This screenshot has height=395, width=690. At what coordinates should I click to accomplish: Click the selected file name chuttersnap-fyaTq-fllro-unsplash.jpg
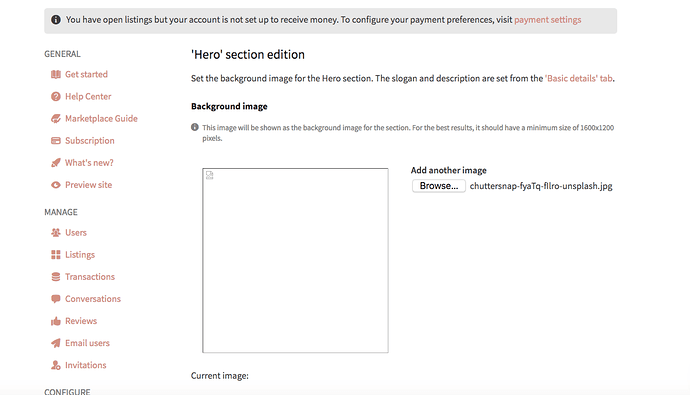pyautogui.click(x=541, y=186)
